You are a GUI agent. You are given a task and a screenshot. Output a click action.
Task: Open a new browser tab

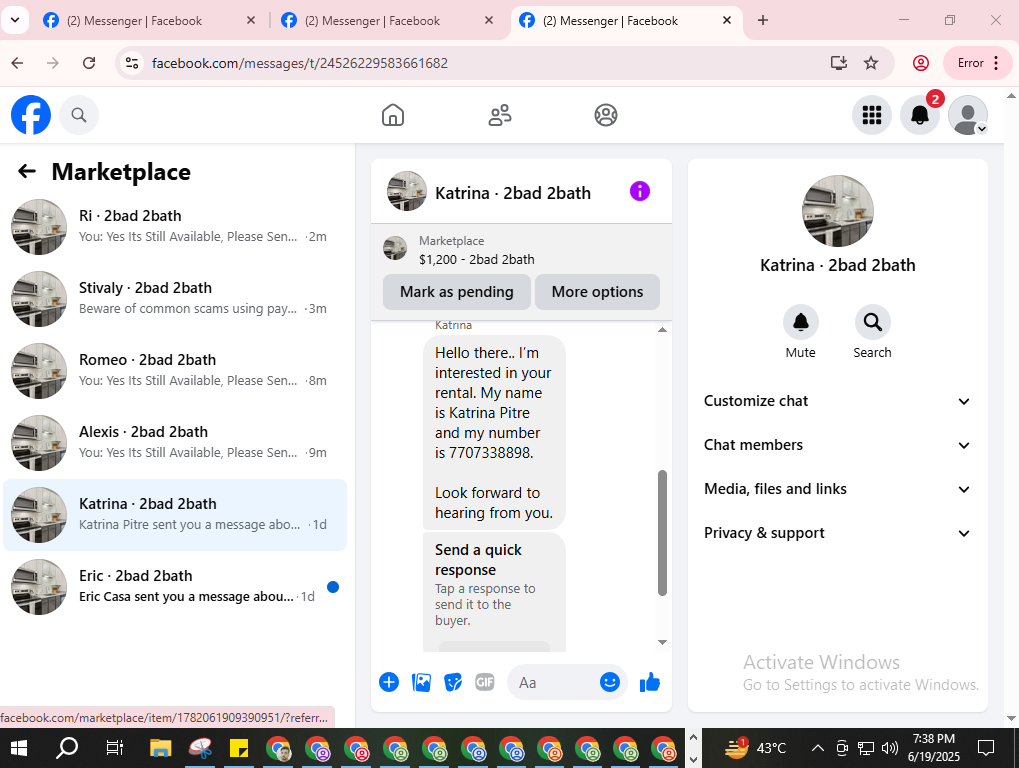pos(763,20)
